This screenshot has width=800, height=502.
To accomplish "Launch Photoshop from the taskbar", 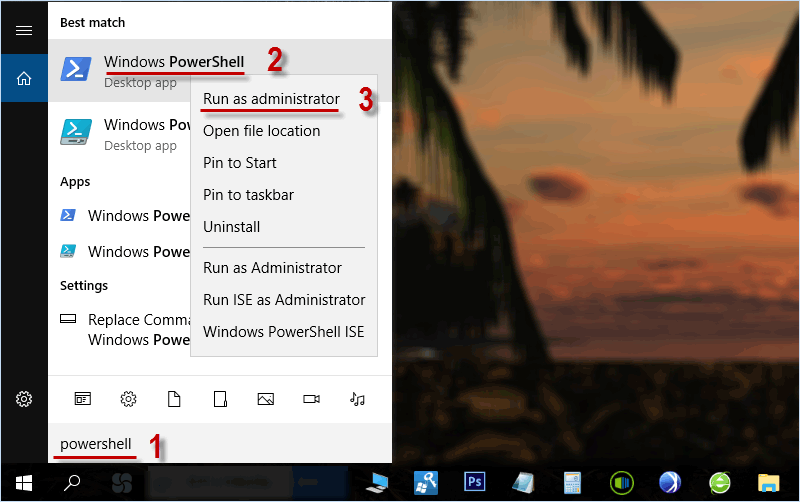I will pos(474,482).
